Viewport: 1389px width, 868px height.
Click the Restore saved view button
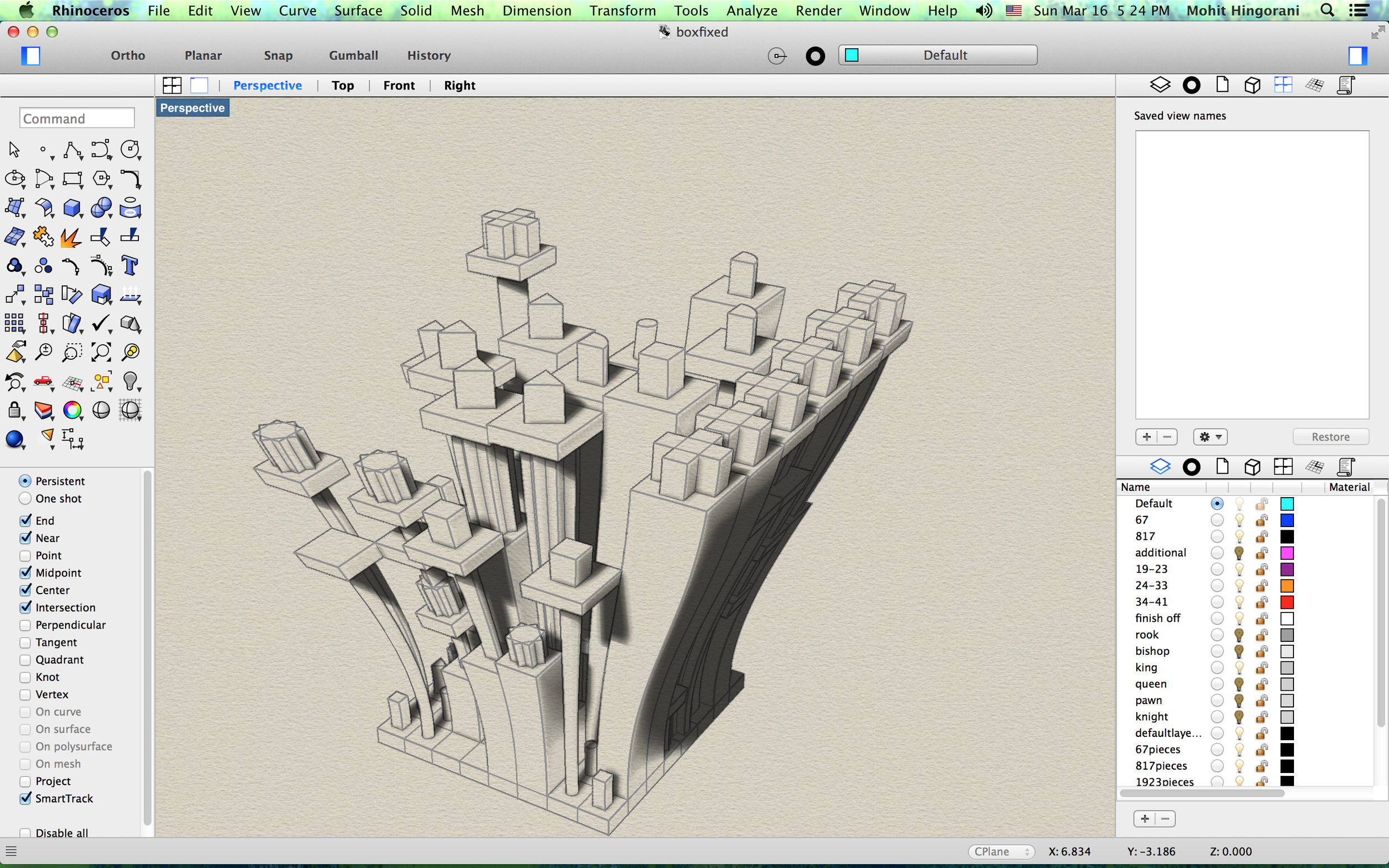(1331, 437)
